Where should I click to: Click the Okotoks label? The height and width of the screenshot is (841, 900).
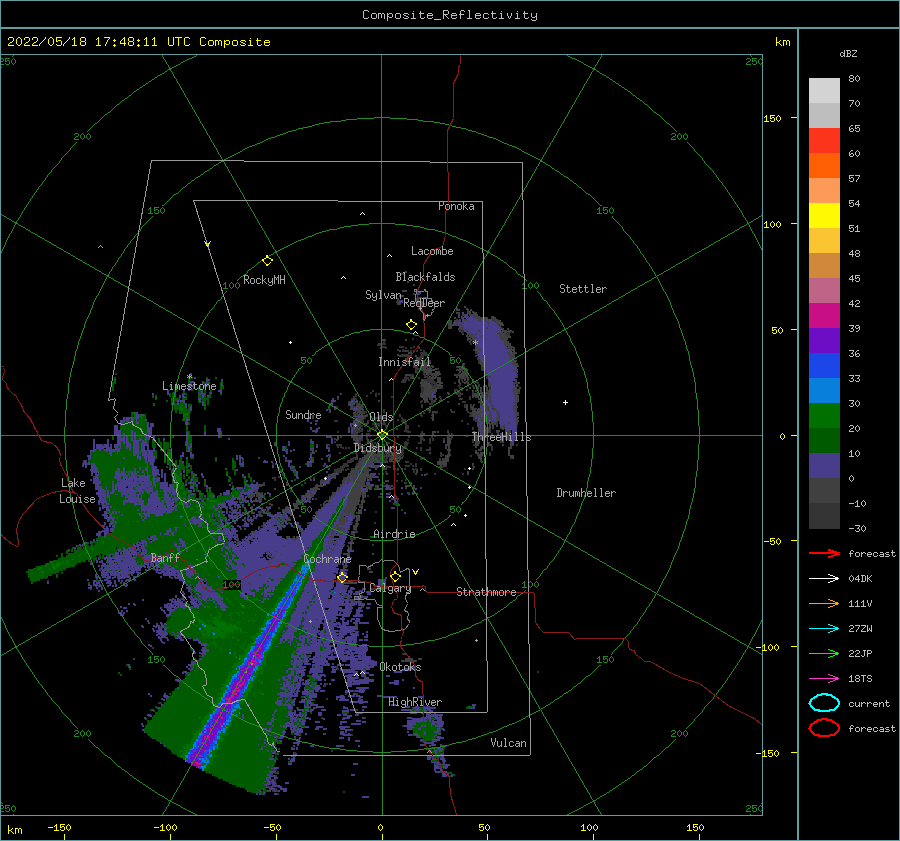click(x=400, y=666)
